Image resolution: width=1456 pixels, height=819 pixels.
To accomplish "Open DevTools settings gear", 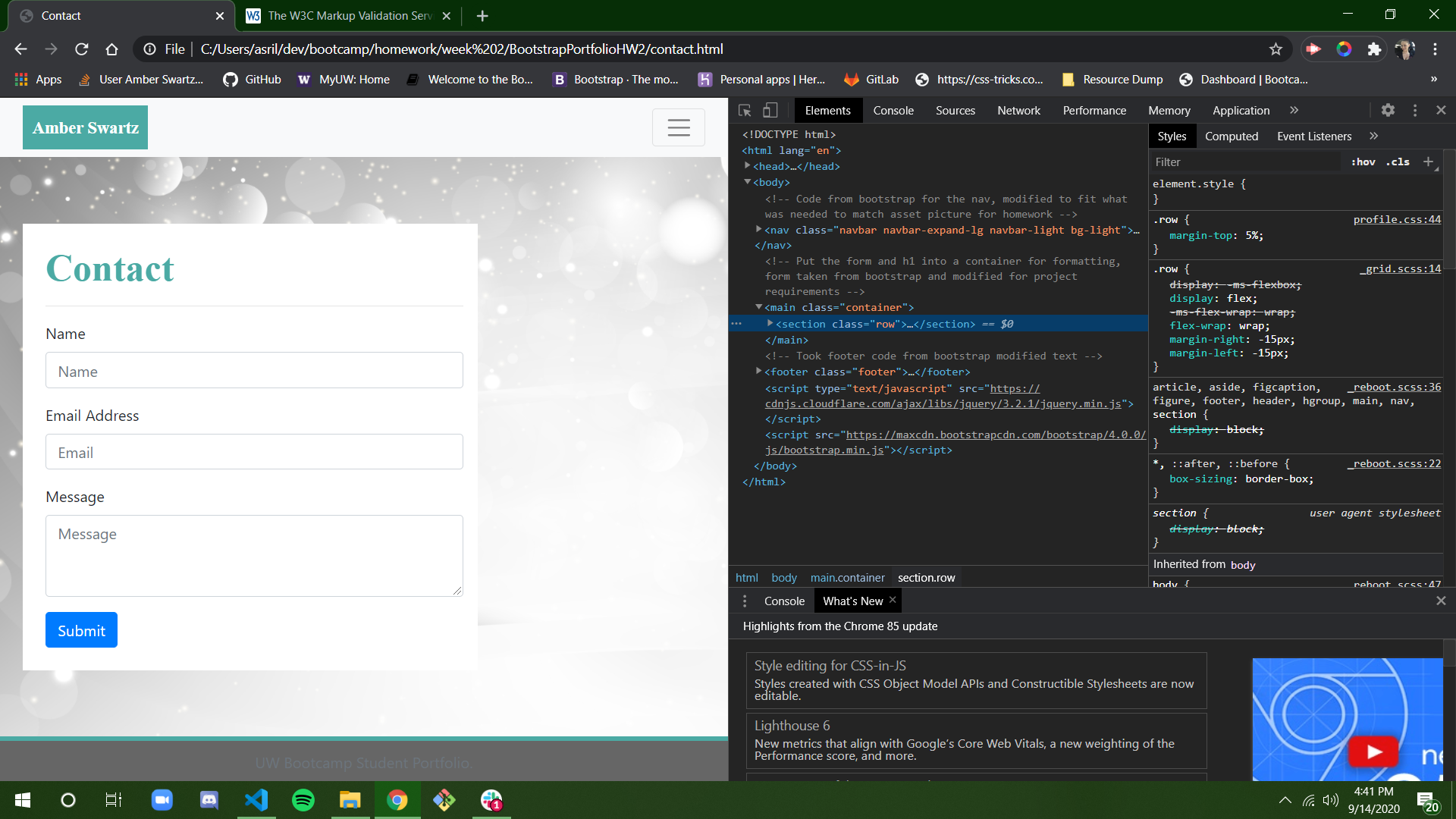I will pos(1388,110).
